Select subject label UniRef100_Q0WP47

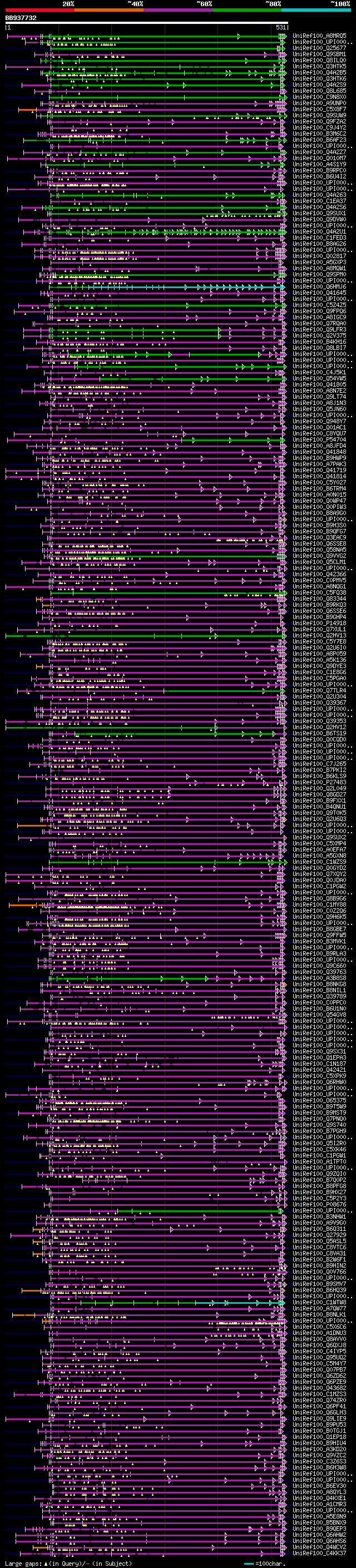pos(319,501)
